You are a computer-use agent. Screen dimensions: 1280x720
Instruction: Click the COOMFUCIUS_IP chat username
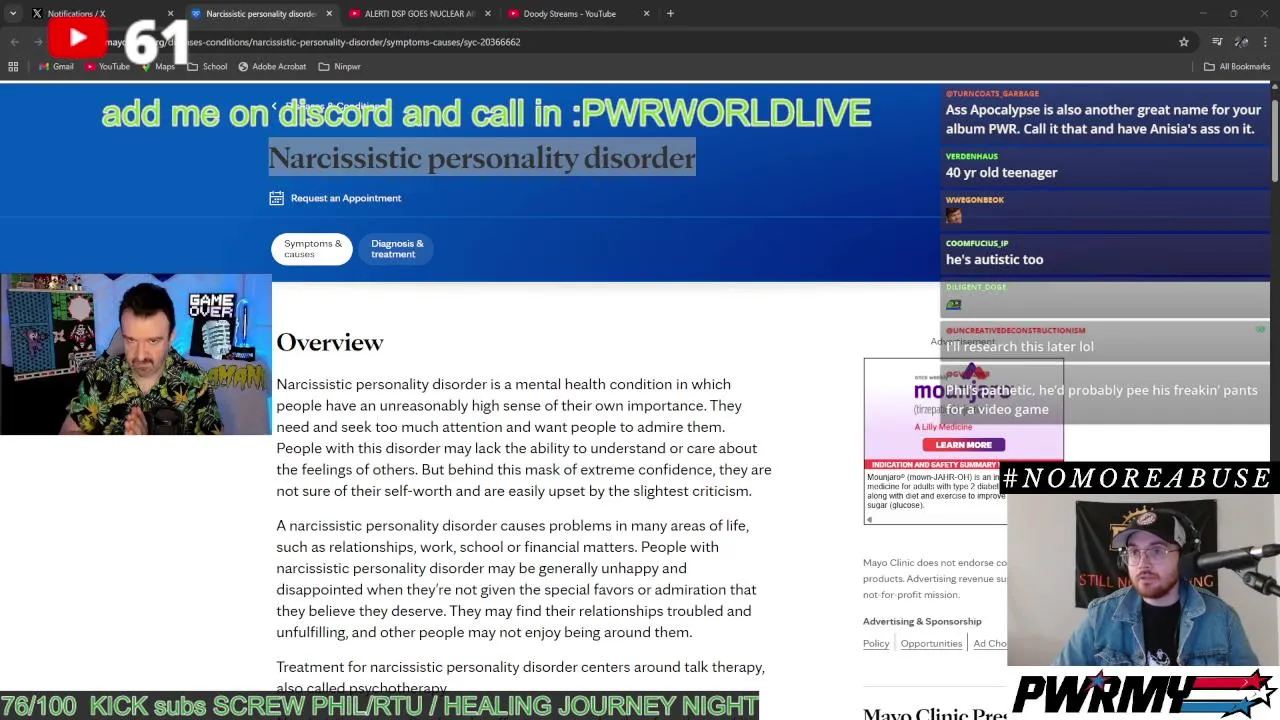point(977,243)
